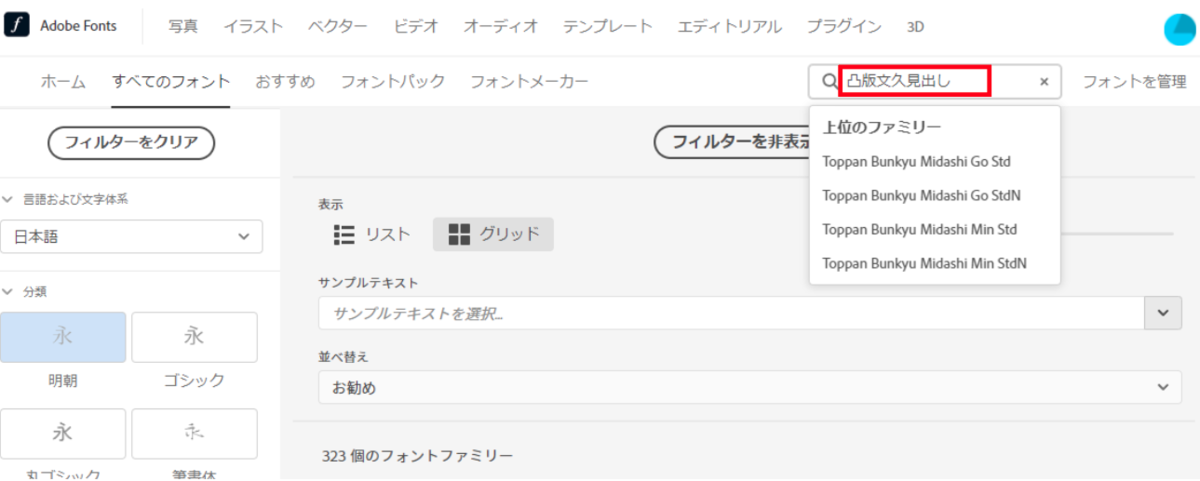1200x481 pixels.
Task: Choose the 明朝 classification tile
Action: pyautogui.click(x=63, y=337)
